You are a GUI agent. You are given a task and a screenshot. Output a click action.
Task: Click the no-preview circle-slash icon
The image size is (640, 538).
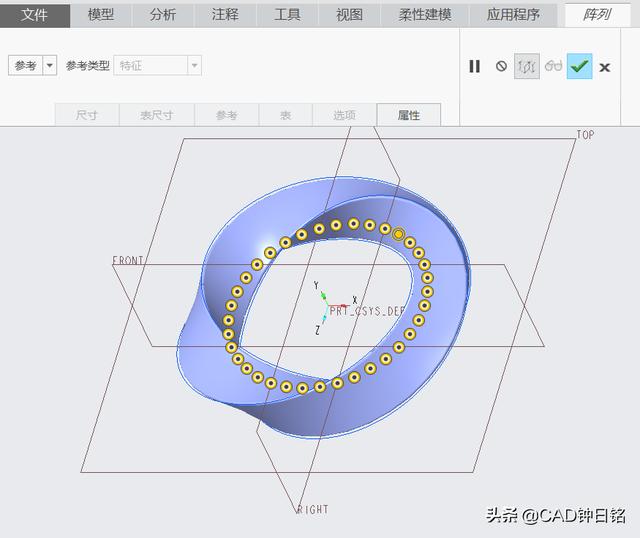coord(501,66)
